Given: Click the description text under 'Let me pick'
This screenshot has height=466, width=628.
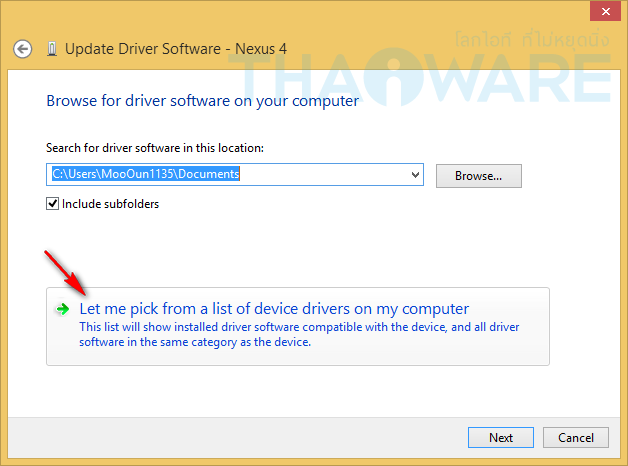Looking at the screenshot, I should point(299,334).
